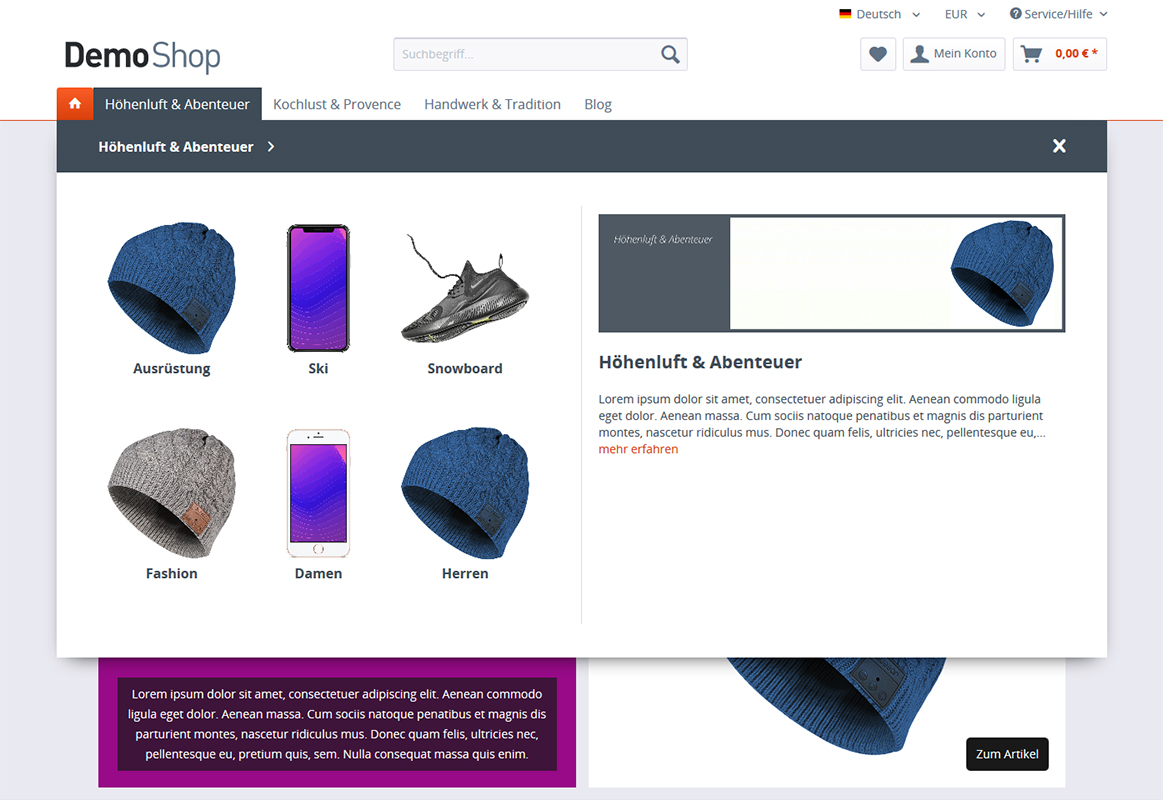The image size is (1163, 800).
Task: Click the German flag icon
Action: tap(845, 13)
